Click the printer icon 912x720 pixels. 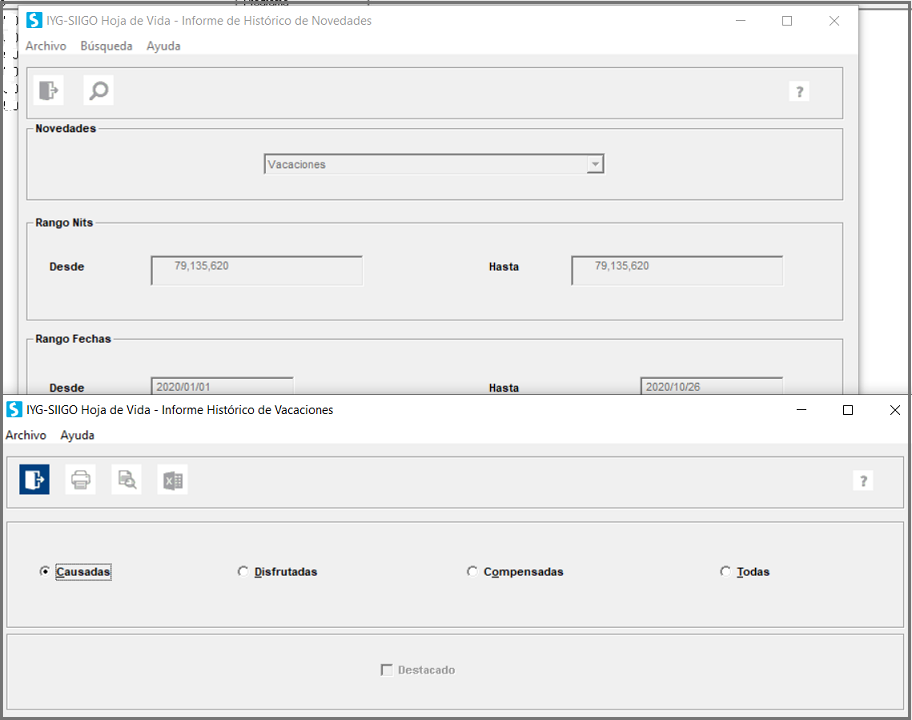(x=80, y=480)
